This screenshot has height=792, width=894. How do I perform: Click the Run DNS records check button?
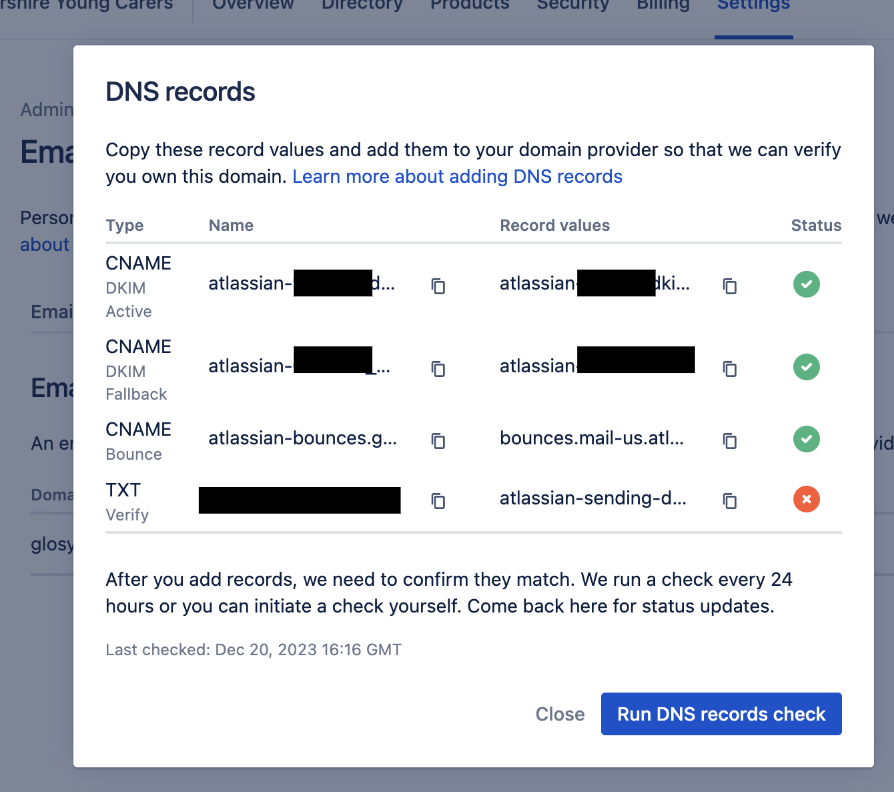[721, 714]
